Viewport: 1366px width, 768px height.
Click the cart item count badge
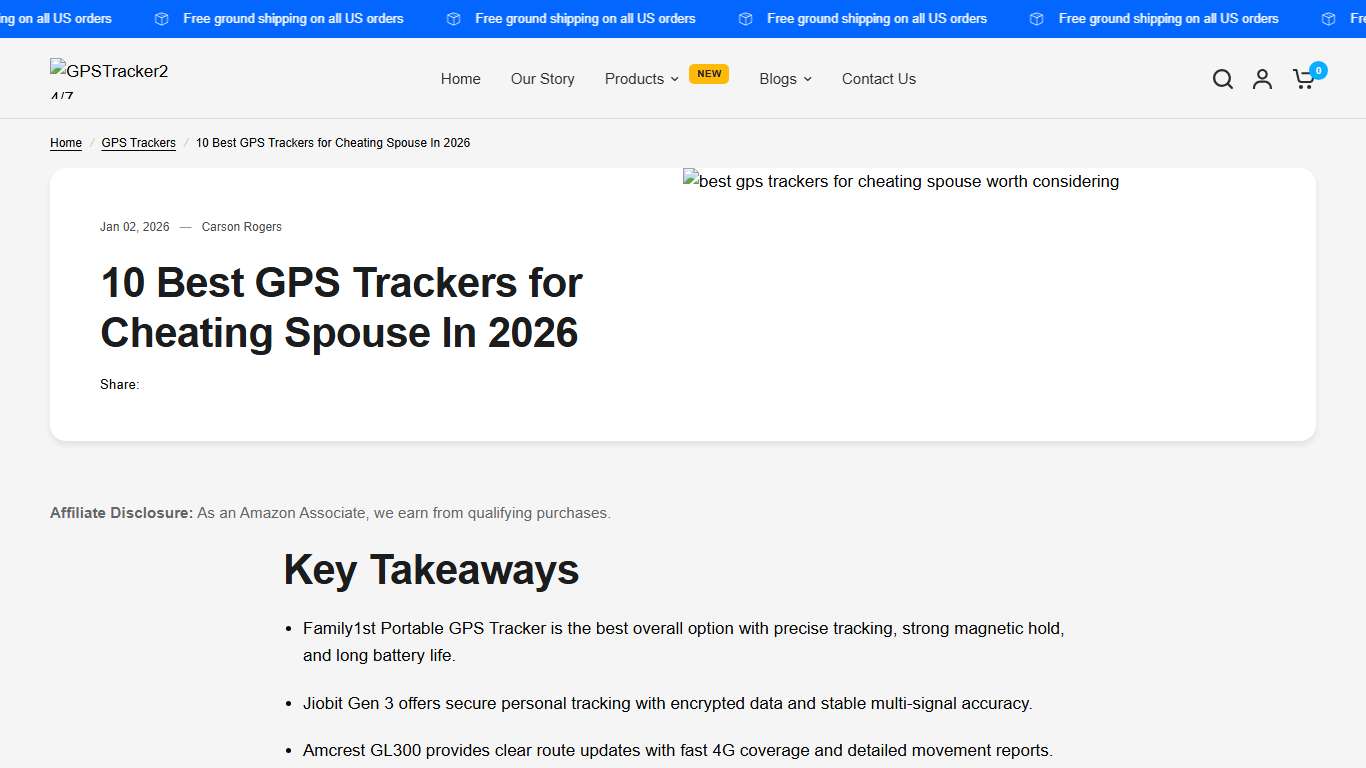pyautogui.click(x=1318, y=70)
